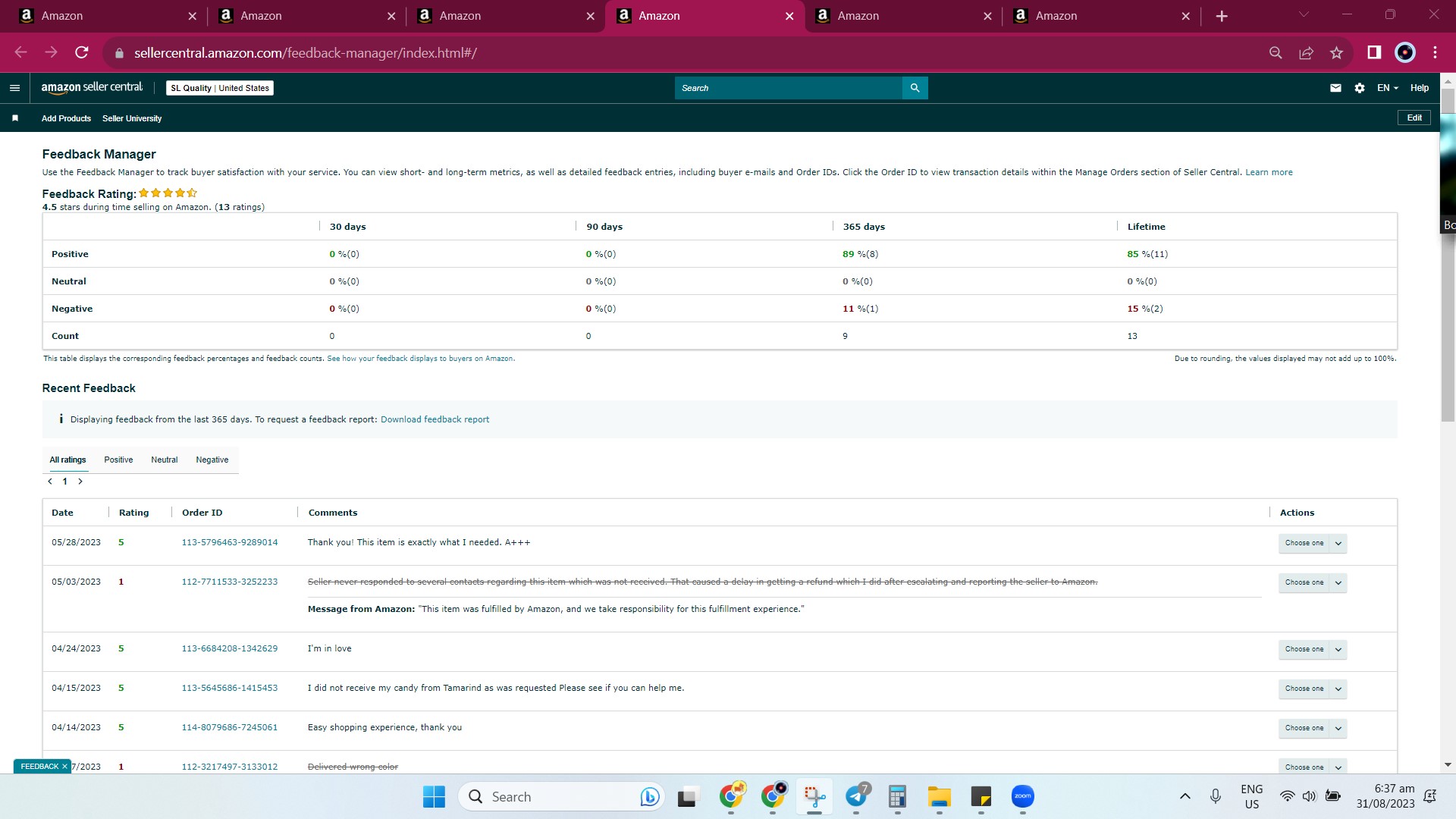Go to the next feedback page
1456x819 pixels.
click(x=80, y=482)
